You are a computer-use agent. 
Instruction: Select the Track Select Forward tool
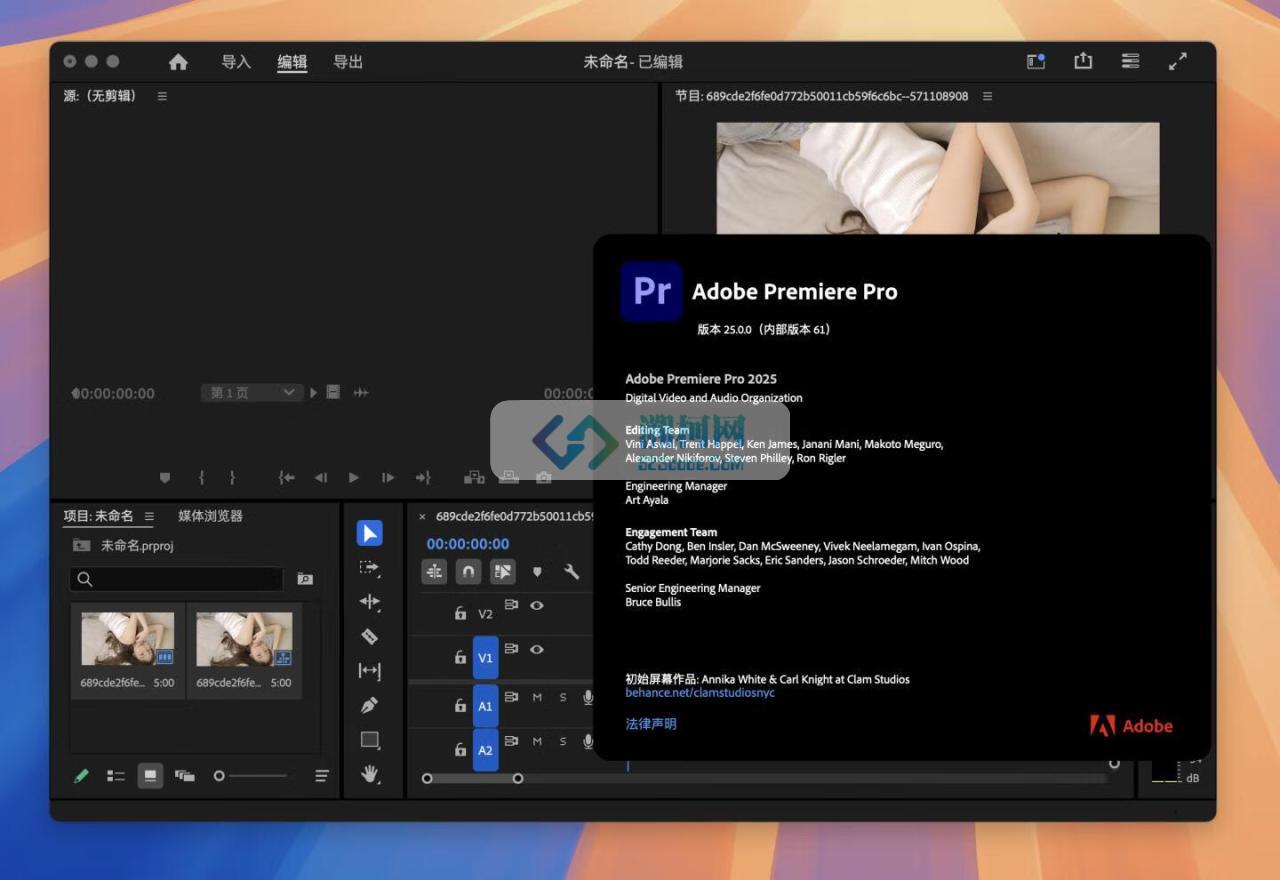coord(369,568)
